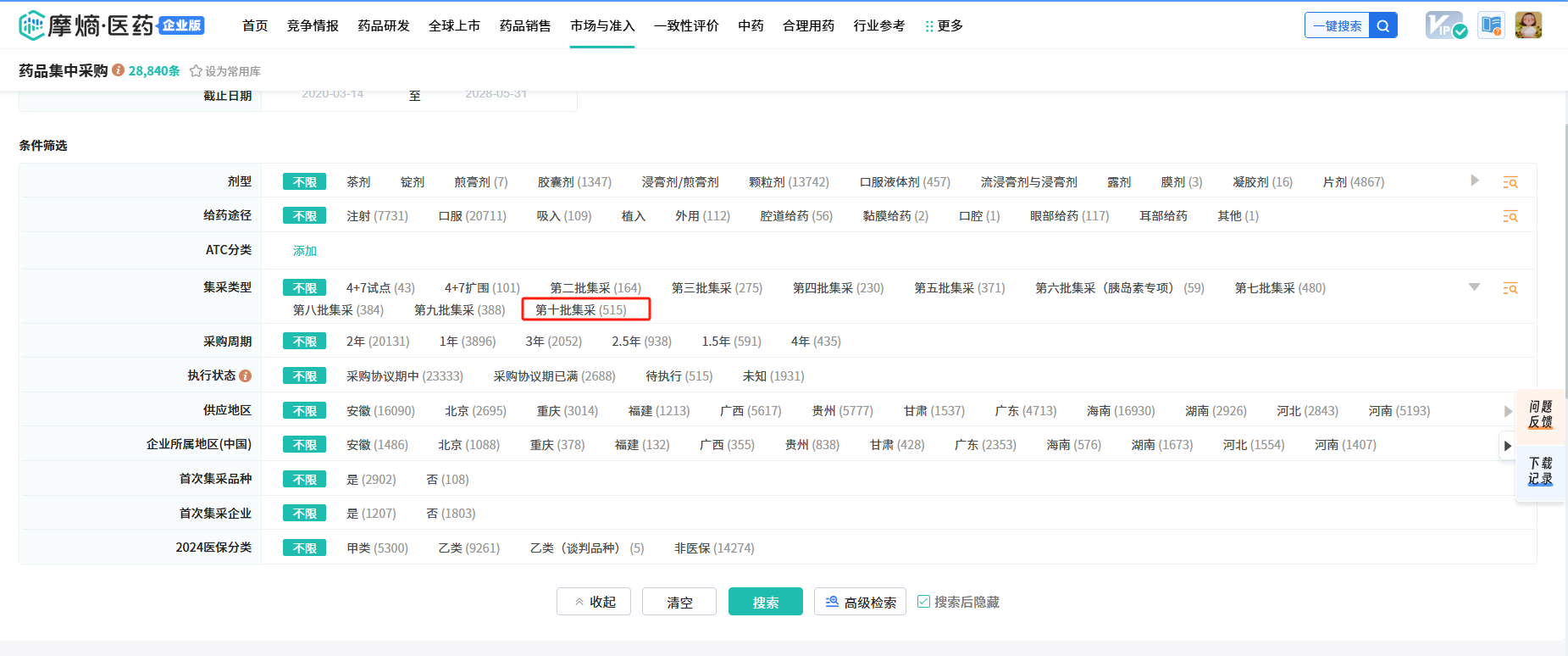This screenshot has height=656, width=1568.
Task: Click info icon next to 执行状态
Action: coord(246,375)
